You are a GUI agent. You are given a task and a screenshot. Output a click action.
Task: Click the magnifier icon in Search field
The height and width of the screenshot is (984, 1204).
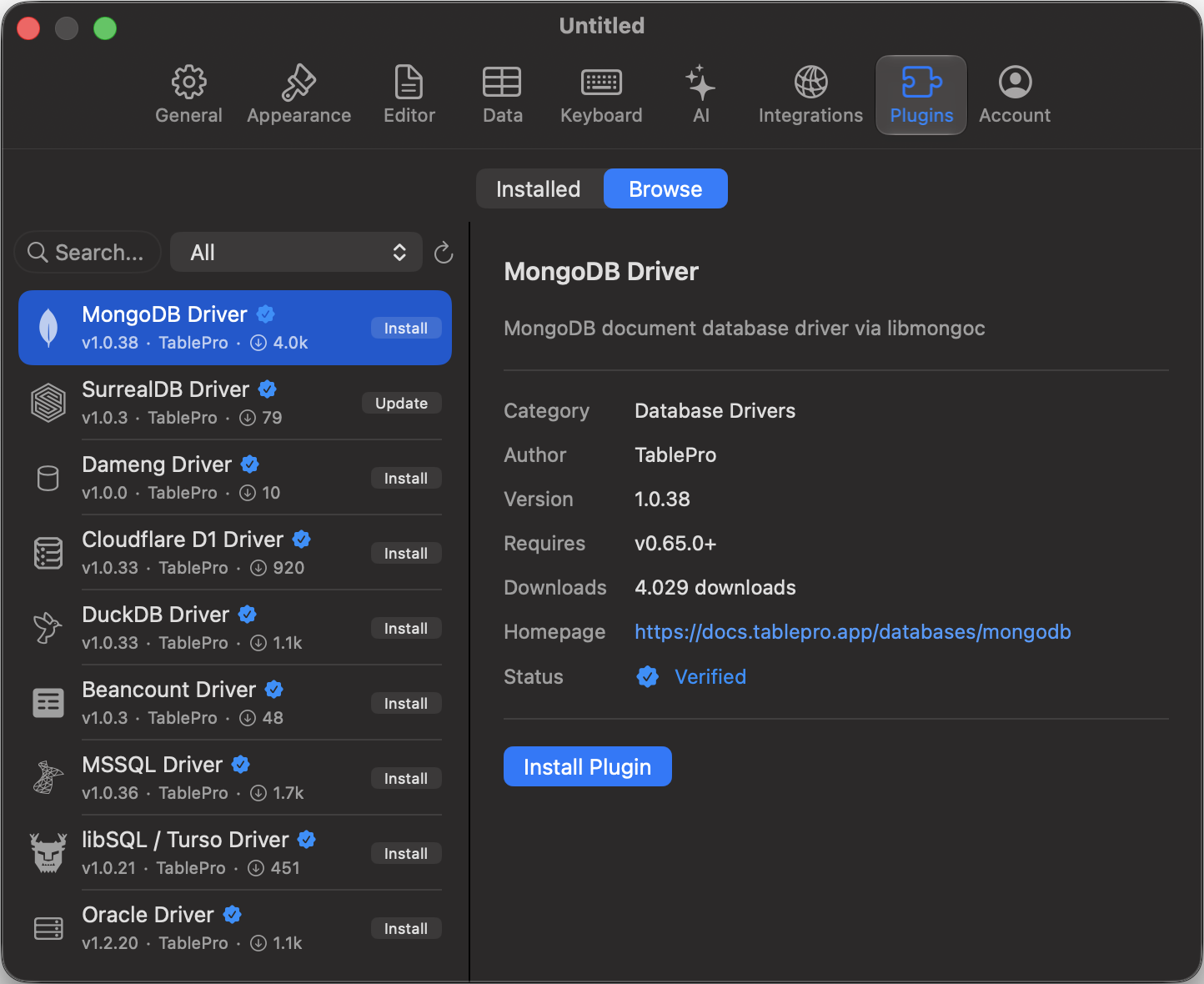[x=38, y=252]
